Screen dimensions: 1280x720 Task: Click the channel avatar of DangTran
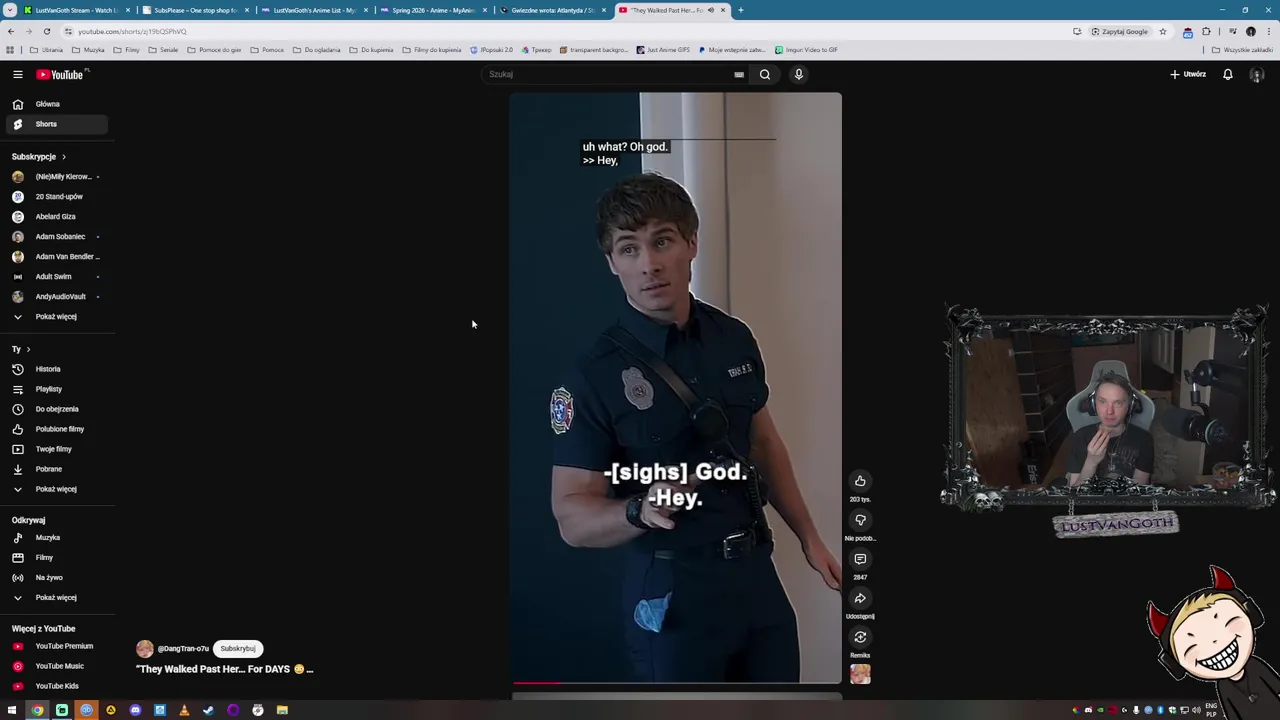[x=145, y=649]
